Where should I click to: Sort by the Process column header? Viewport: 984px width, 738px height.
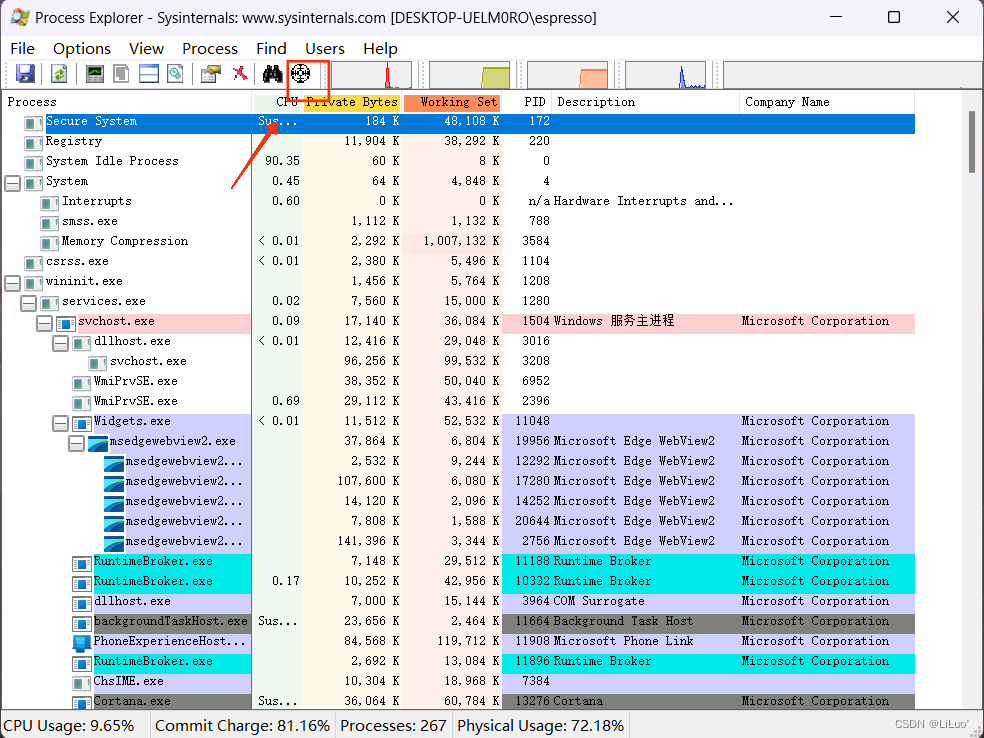pos(127,102)
